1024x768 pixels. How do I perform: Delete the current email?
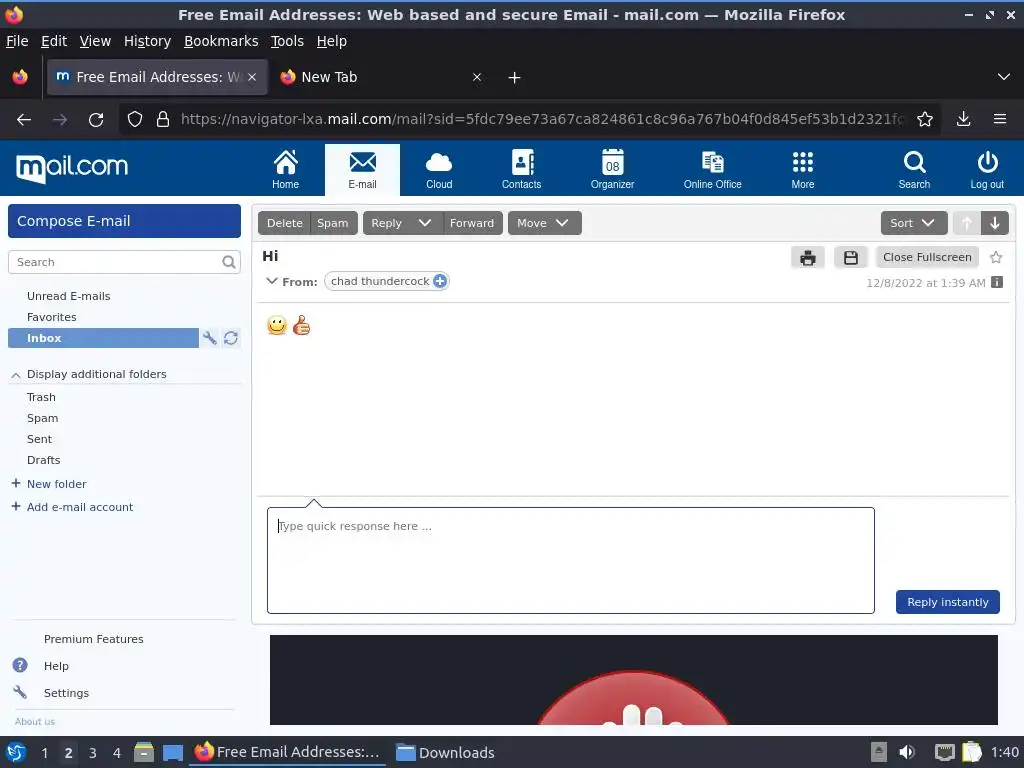[284, 223]
